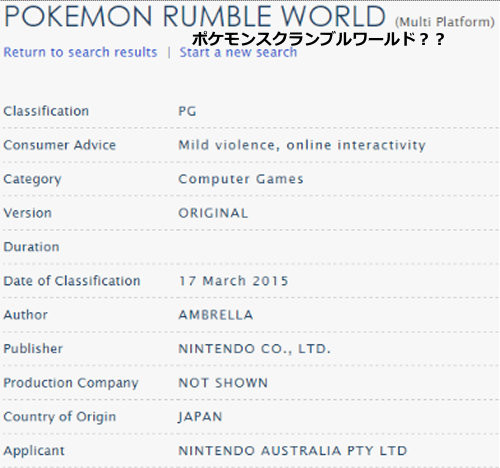Select the JAPAN country of origin value

200,417
